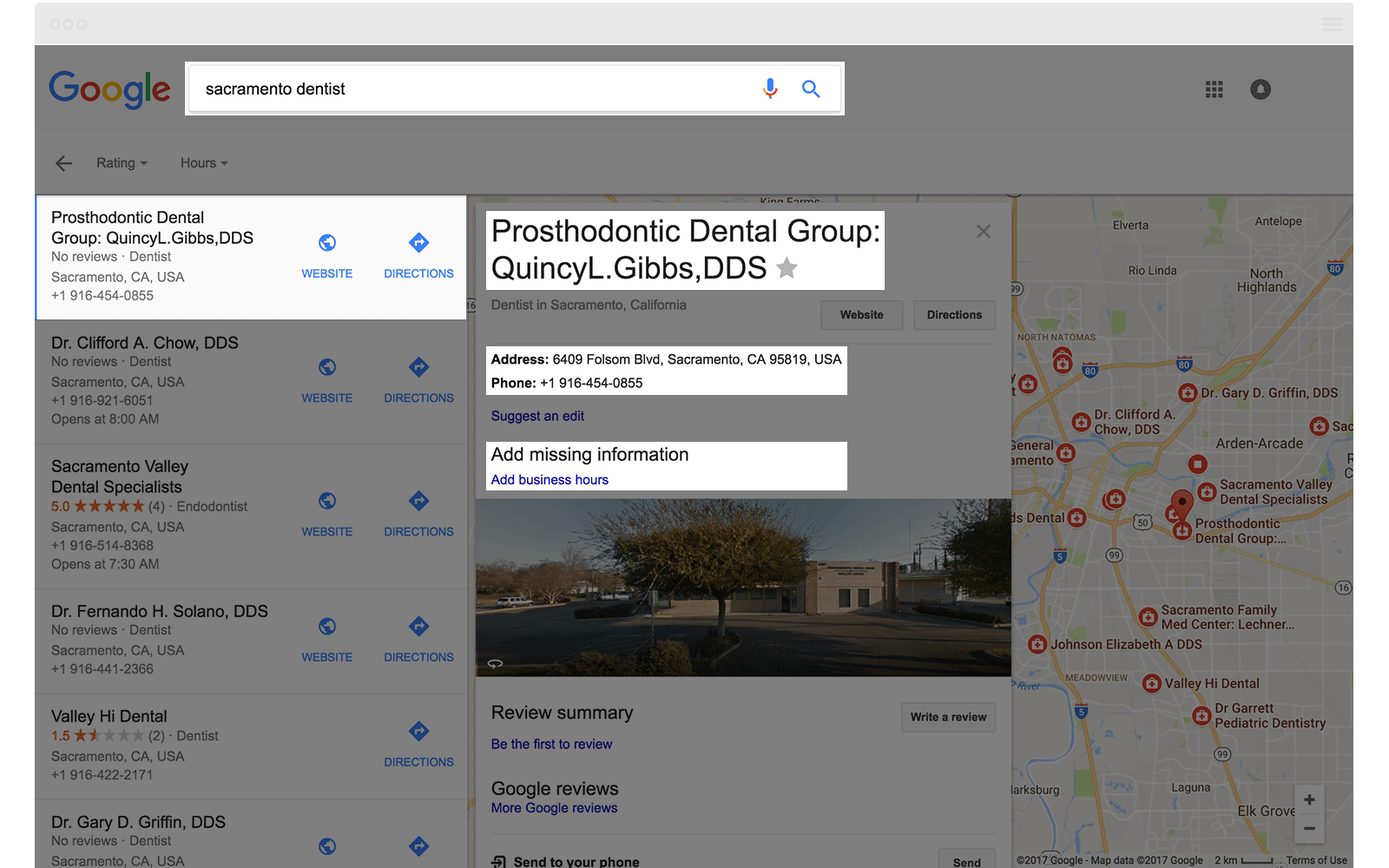Get directions icon for Dr. Gary D. Griffin

(x=419, y=846)
